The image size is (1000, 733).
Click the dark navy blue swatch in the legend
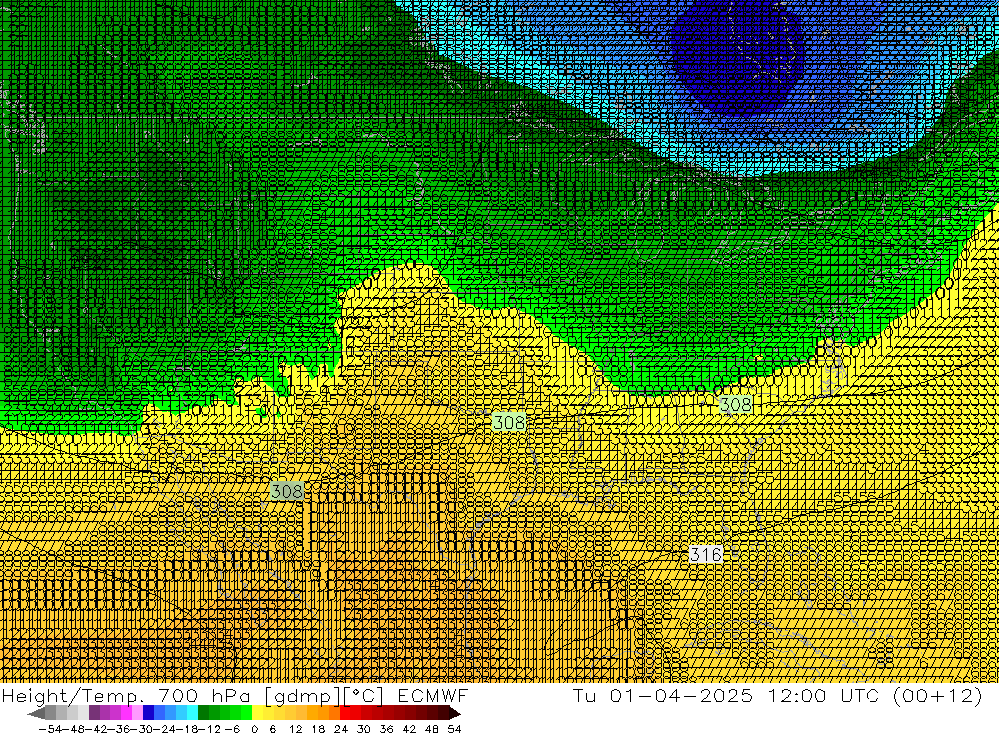point(148,713)
